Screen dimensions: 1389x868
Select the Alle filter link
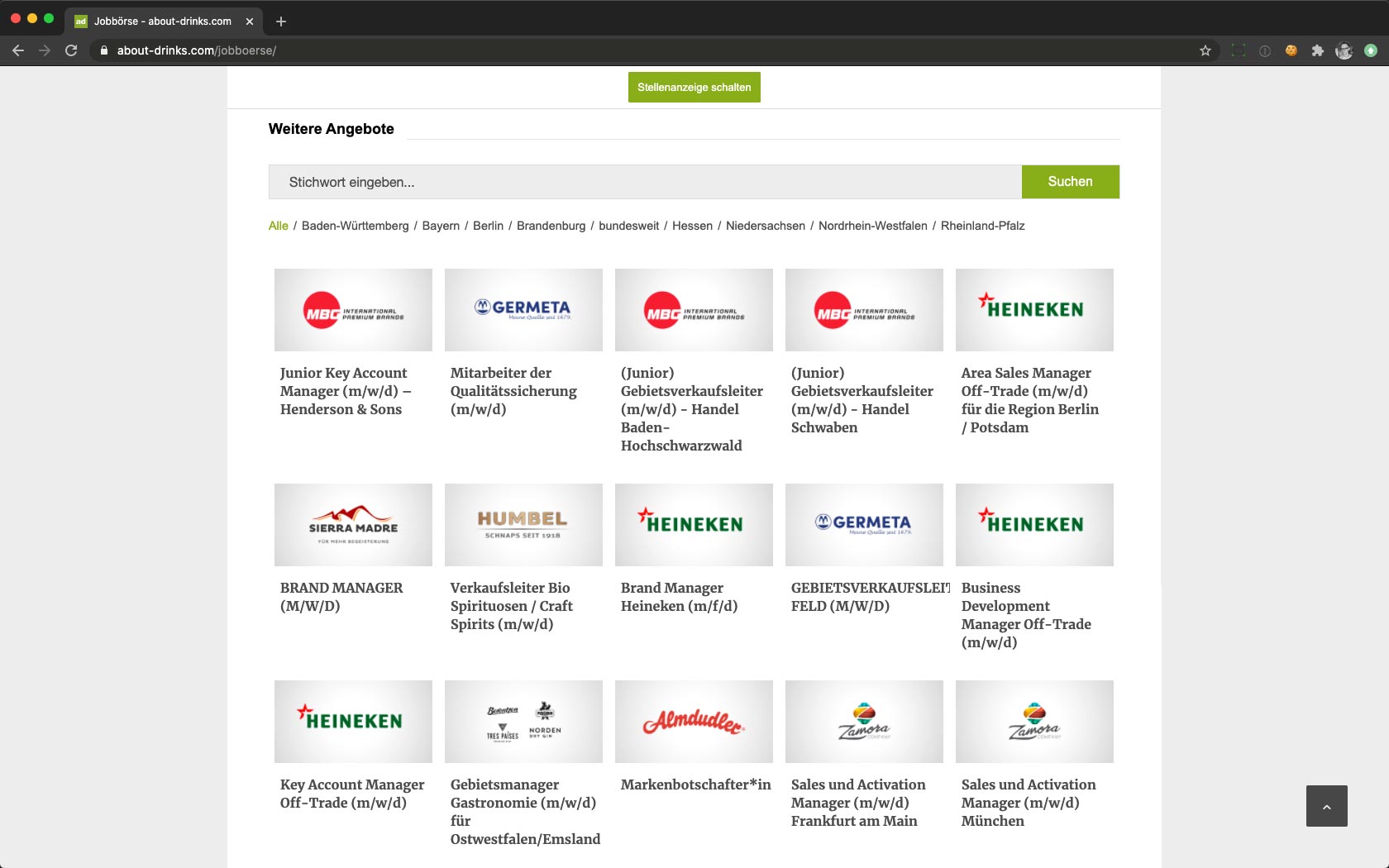pyautogui.click(x=278, y=226)
